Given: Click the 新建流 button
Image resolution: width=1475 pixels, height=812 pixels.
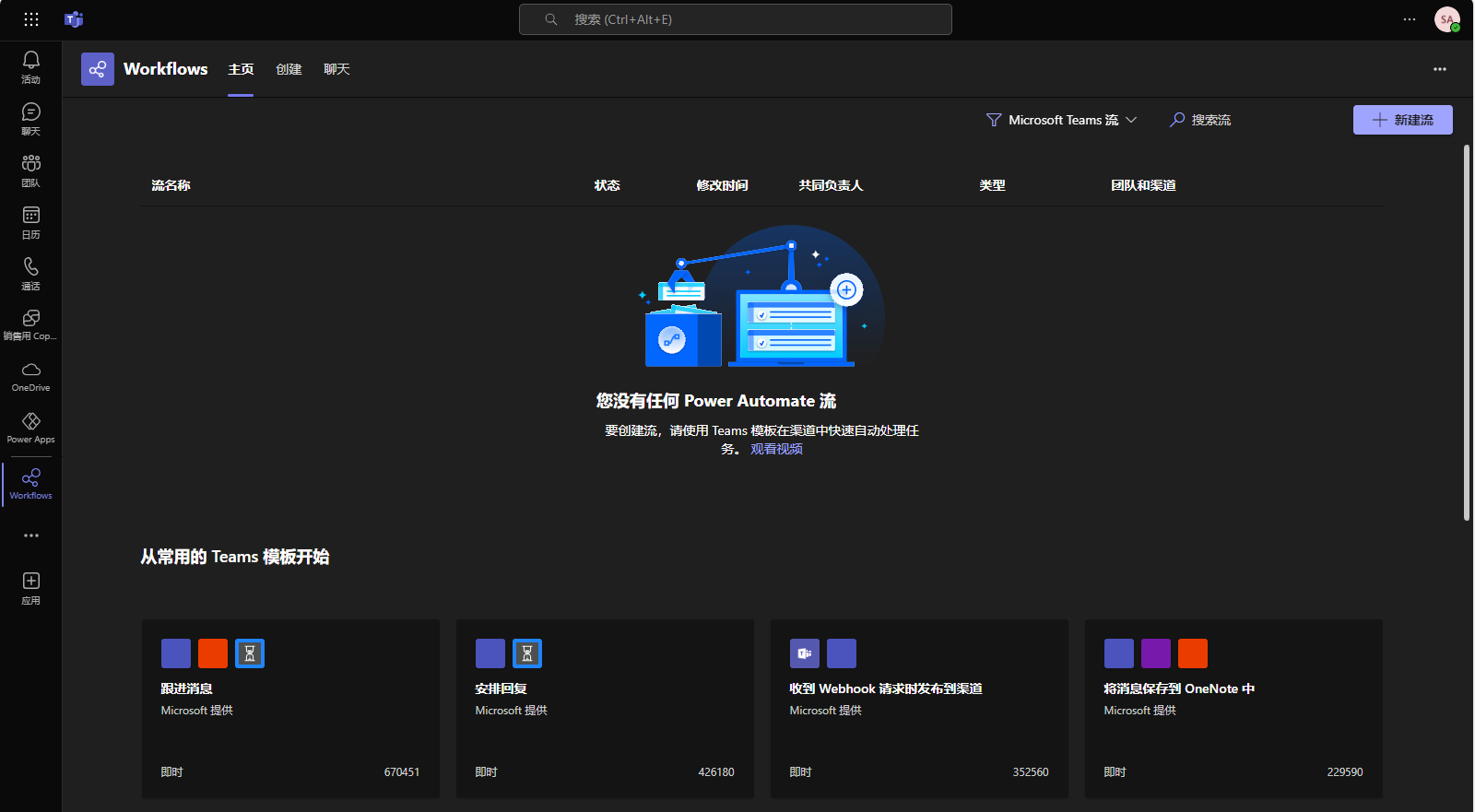Looking at the screenshot, I should [x=1403, y=120].
